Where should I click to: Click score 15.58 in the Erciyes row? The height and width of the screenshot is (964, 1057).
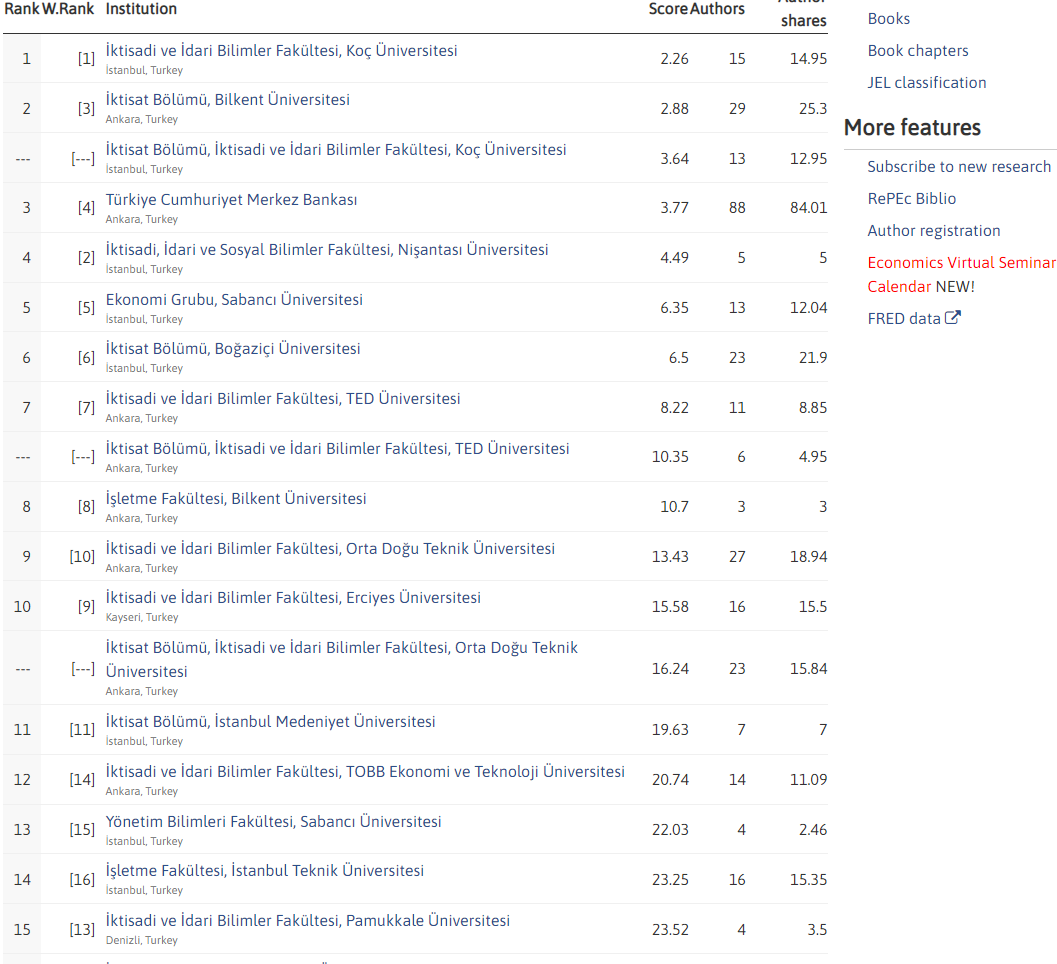point(670,606)
